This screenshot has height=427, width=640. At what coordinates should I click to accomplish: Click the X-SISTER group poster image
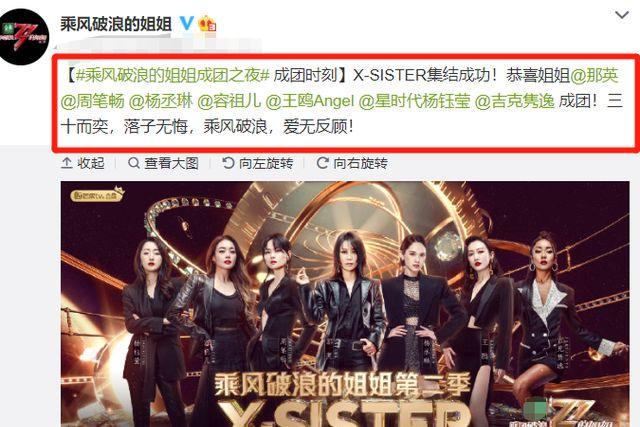pos(345,304)
